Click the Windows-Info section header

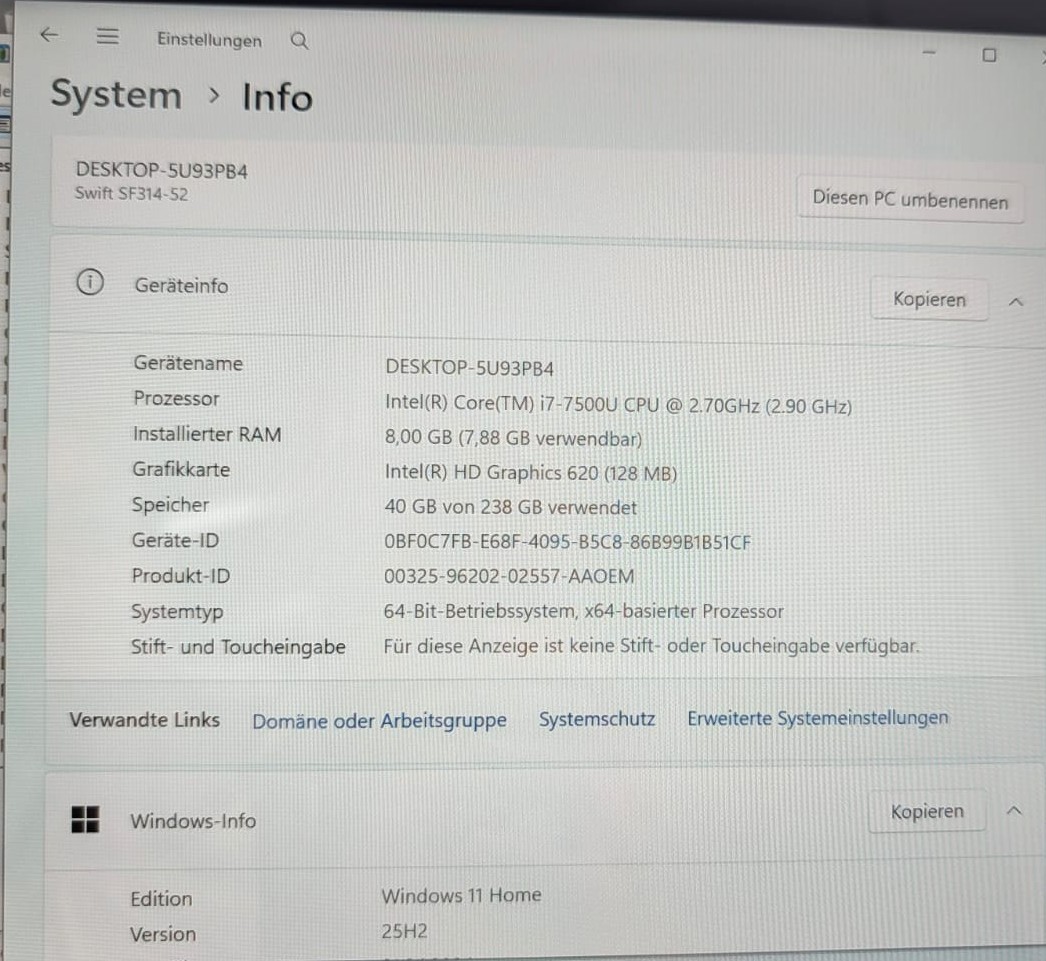(x=544, y=817)
